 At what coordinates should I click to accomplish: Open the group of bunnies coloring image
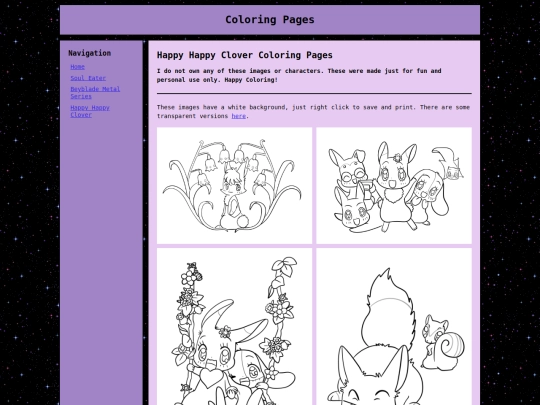pyautogui.click(x=394, y=186)
